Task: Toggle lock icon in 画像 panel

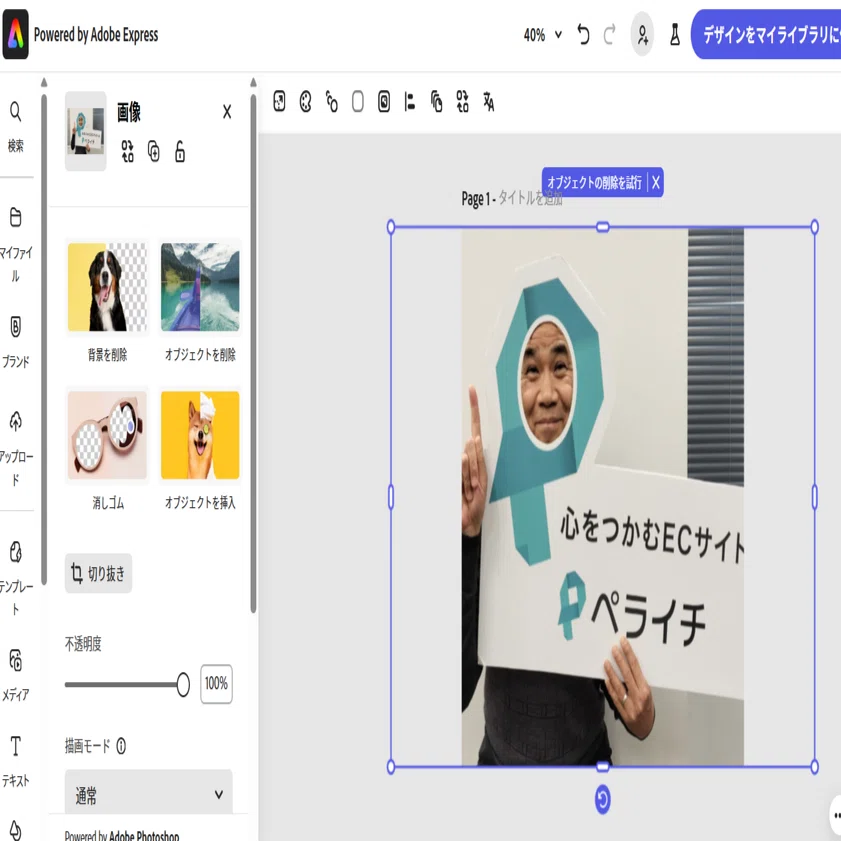Action: (x=180, y=151)
